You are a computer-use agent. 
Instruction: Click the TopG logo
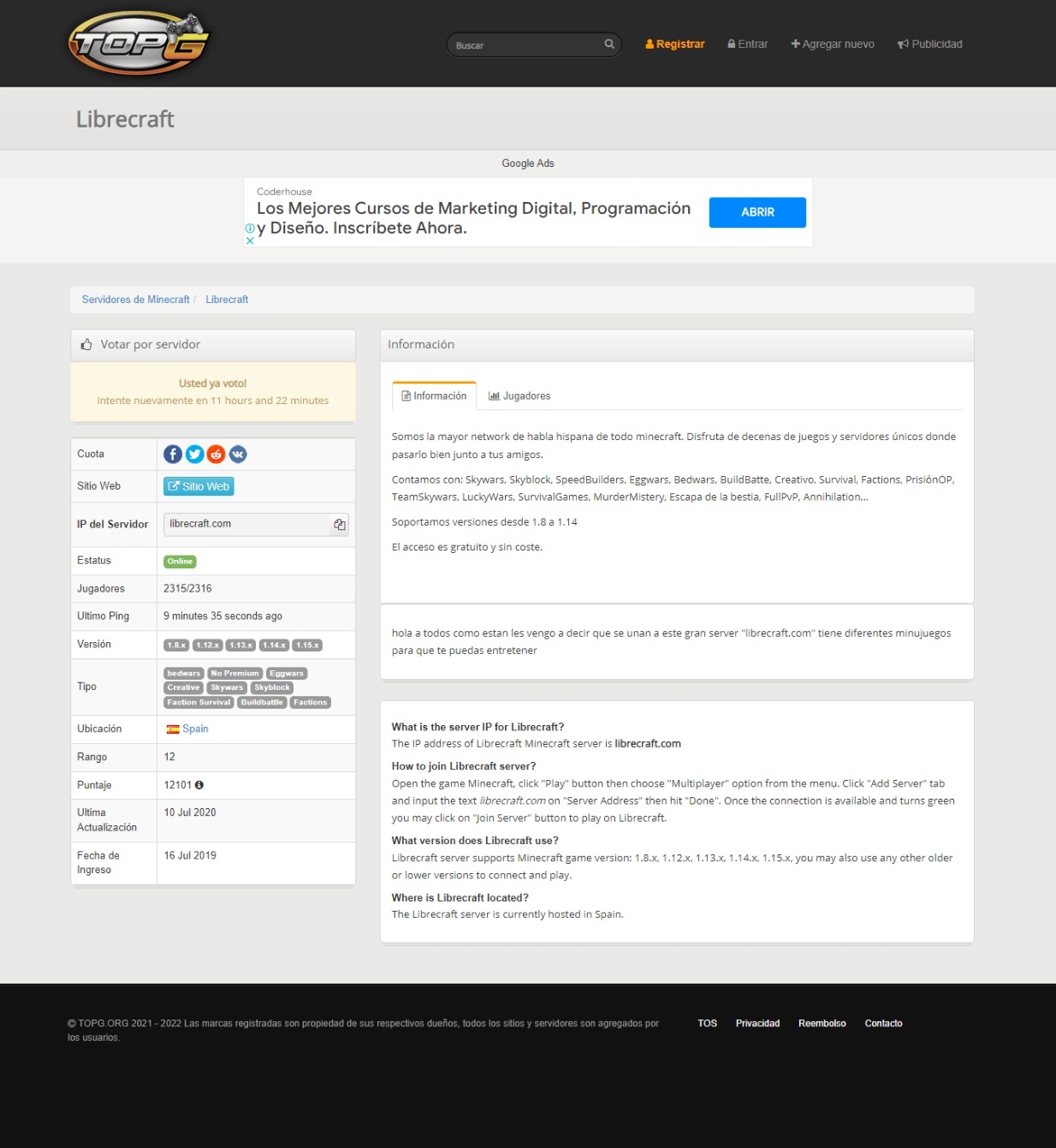tap(139, 43)
